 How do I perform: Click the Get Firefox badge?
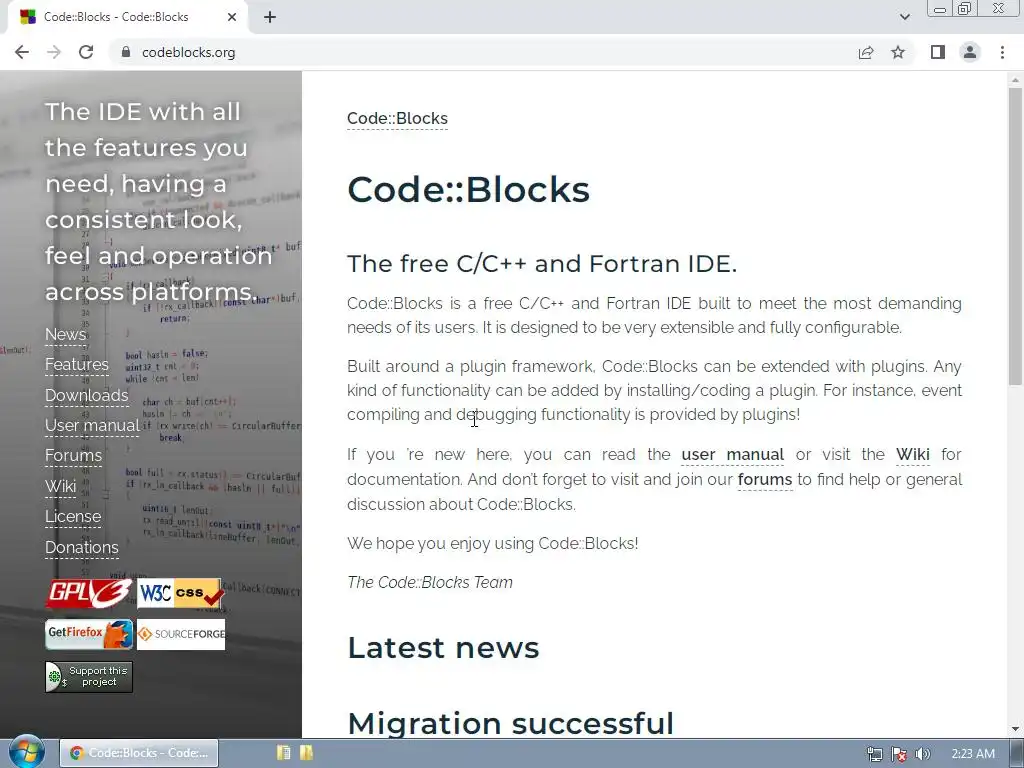pos(89,634)
